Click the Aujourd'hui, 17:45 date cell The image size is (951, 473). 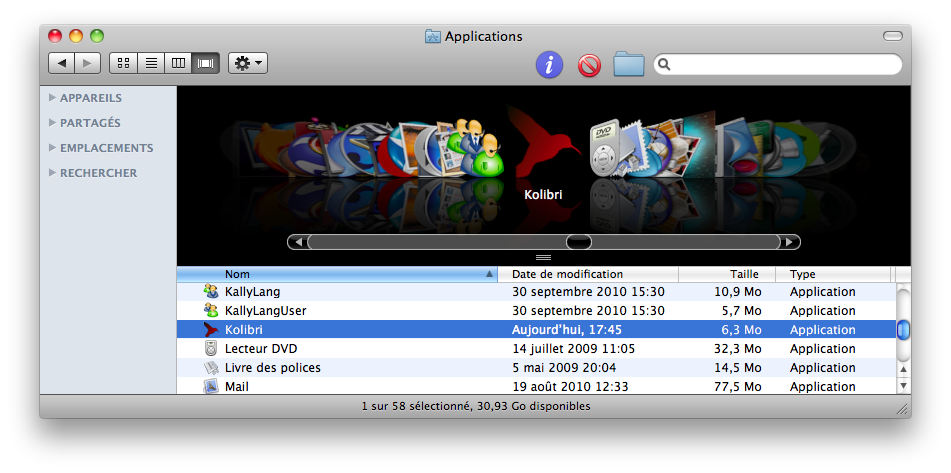point(566,330)
